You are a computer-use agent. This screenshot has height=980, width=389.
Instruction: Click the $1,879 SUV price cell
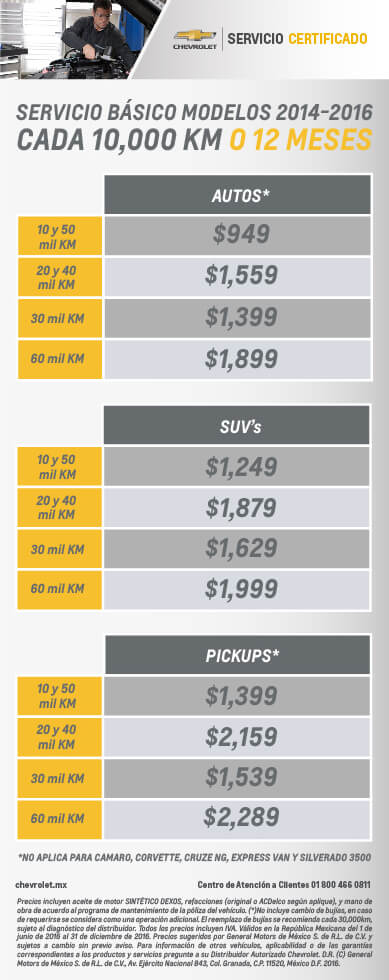(x=238, y=507)
